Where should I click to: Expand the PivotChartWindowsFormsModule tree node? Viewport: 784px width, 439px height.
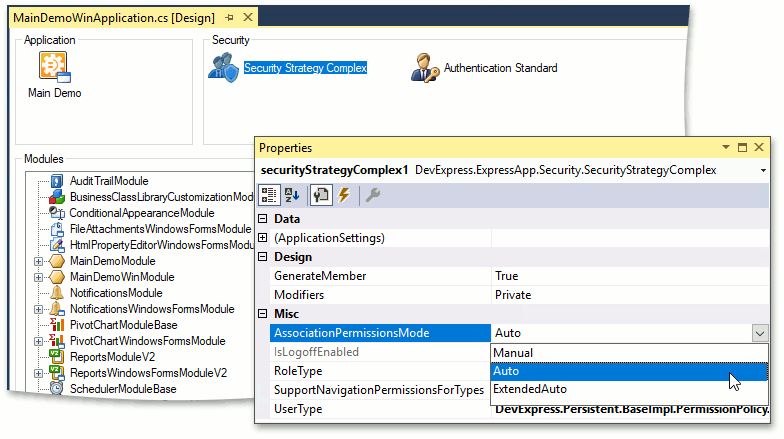pos(38,341)
